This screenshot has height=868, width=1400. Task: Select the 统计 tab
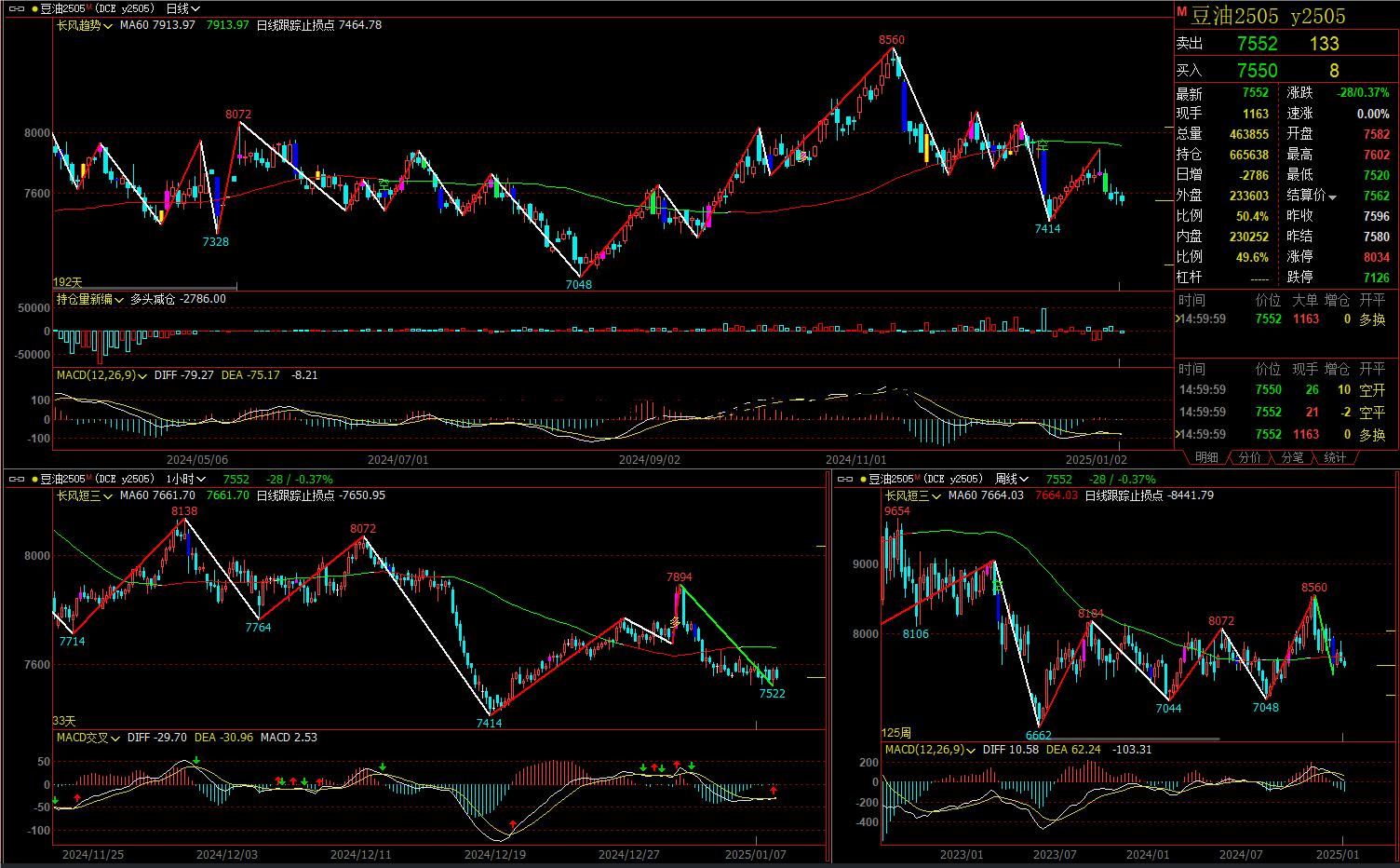tap(1335, 457)
